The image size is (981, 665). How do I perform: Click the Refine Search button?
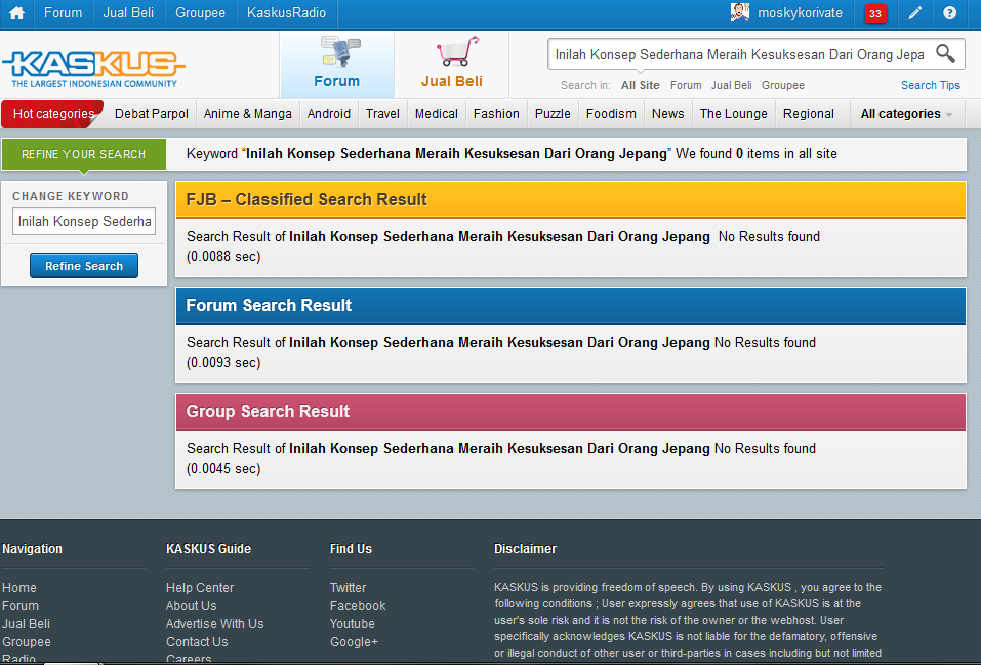[x=84, y=266]
